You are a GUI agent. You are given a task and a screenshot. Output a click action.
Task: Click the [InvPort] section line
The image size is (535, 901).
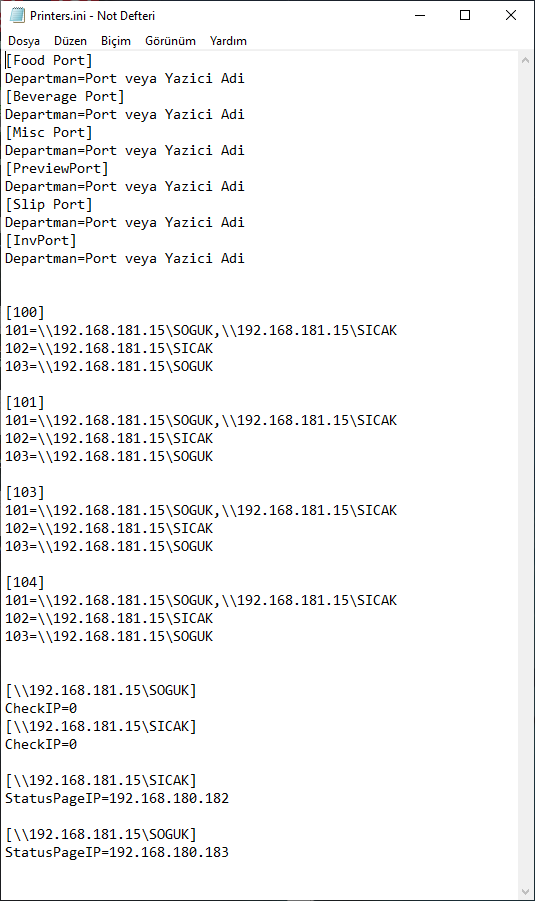[41, 240]
